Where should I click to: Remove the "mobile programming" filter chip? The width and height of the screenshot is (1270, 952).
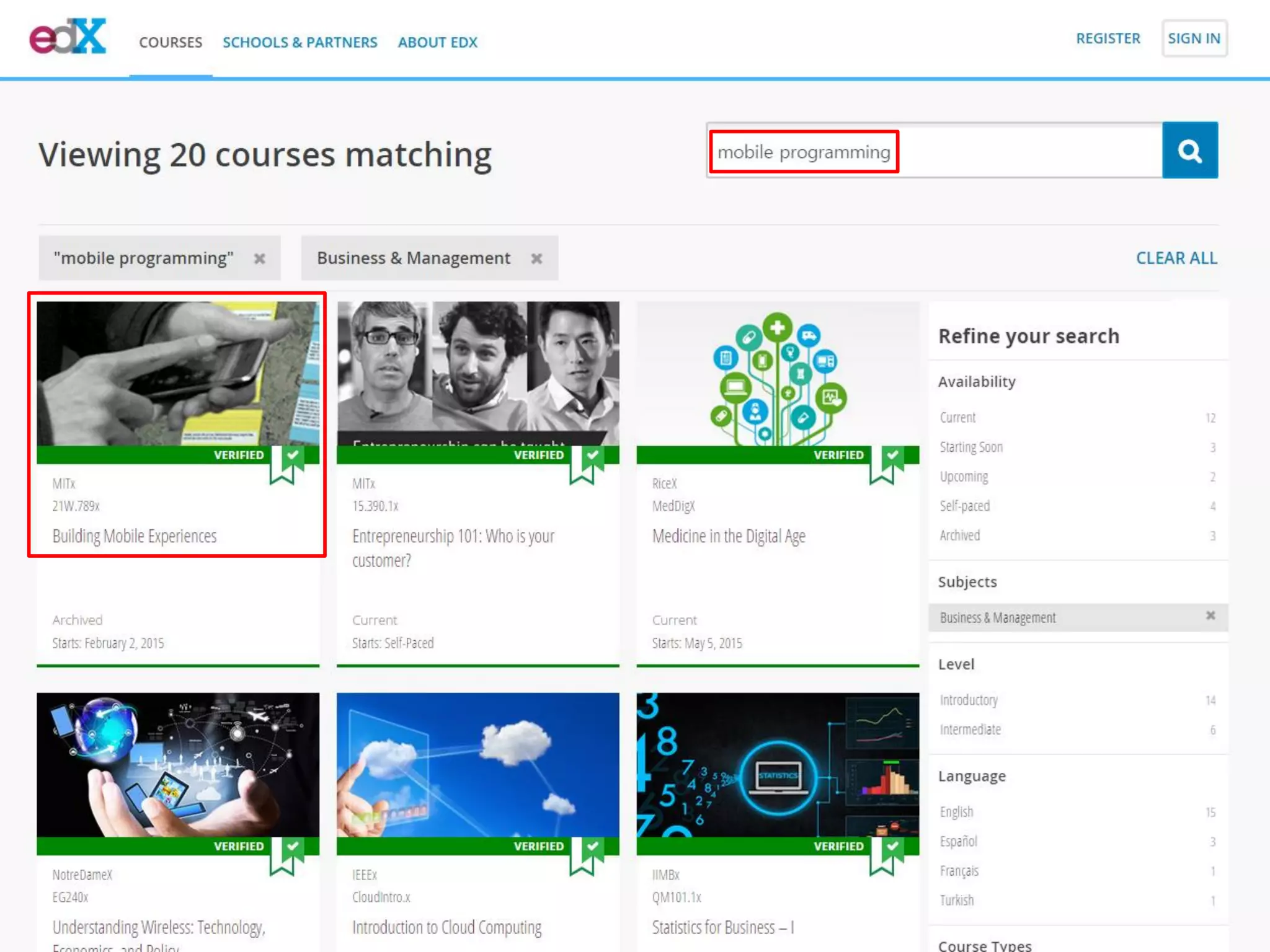(x=260, y=258)
